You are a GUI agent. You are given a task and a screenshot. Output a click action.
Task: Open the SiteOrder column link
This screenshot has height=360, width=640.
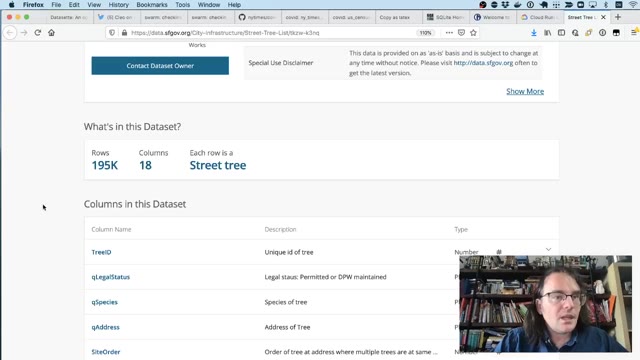tap(106, 352)
